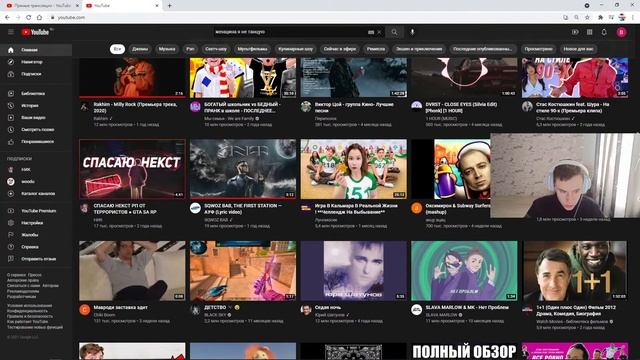Go to Главная in sidebar
This screenshot has height=360, width=640.
pyautogui.click(x=36, y=50)
